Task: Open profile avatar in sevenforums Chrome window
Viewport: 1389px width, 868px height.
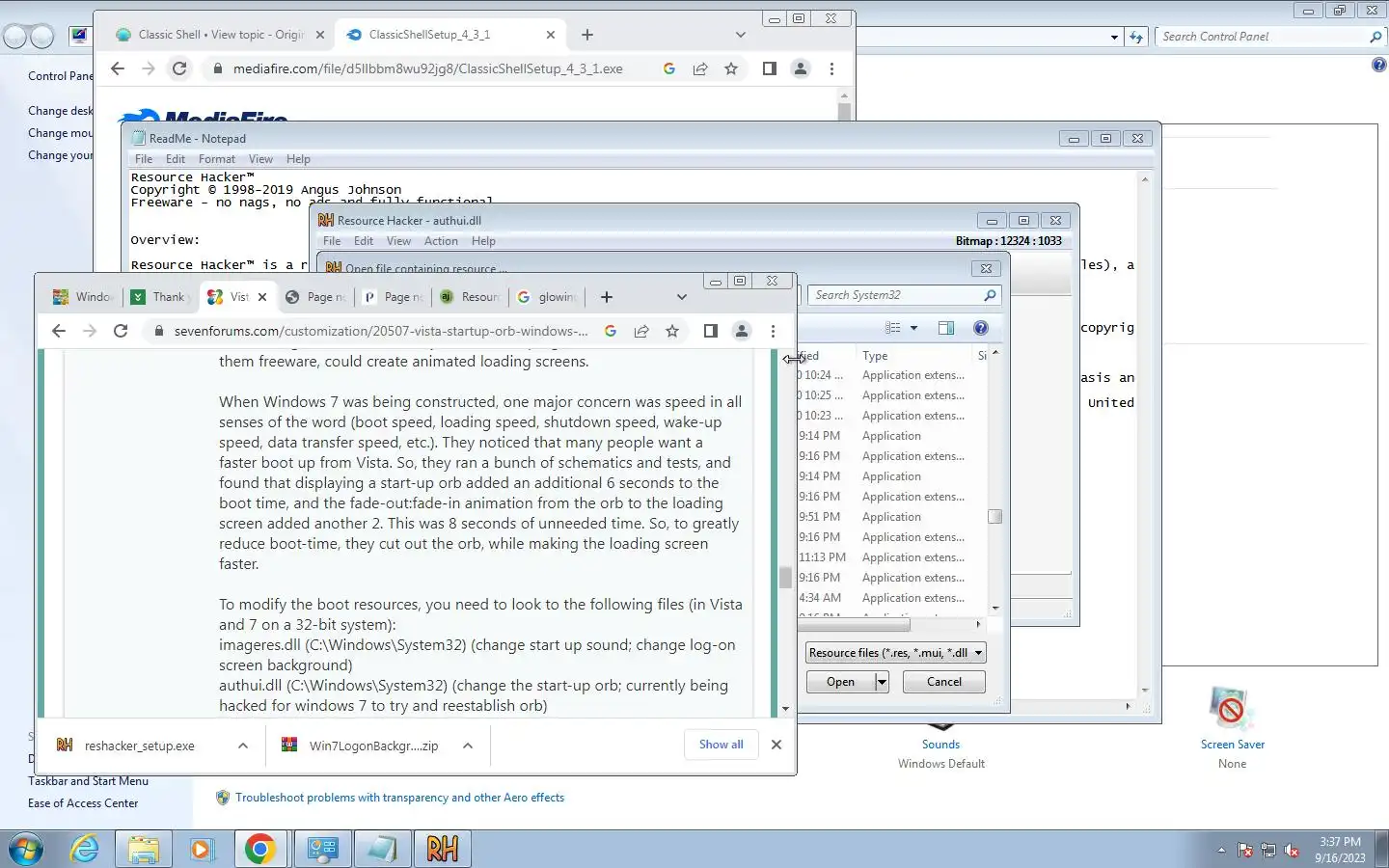Action: coord(742,331)
